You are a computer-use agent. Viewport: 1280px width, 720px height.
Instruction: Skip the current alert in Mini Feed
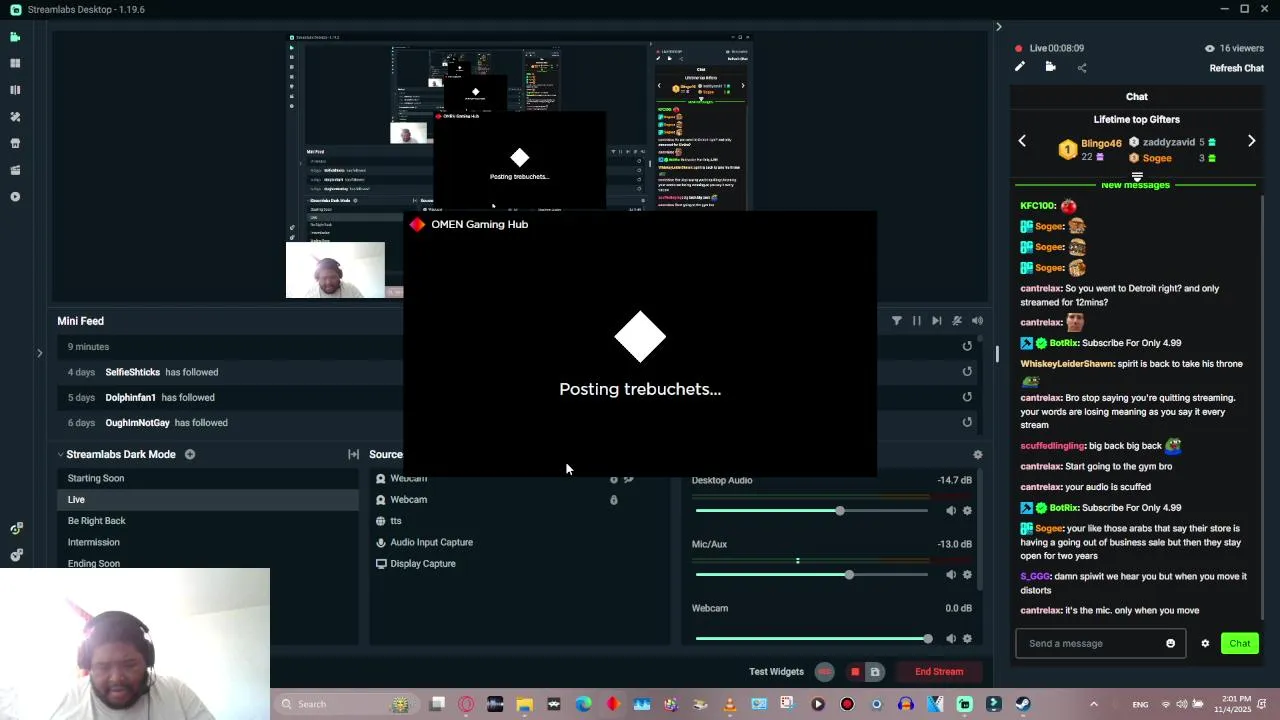pyautogui.click(x=937, y=321)
